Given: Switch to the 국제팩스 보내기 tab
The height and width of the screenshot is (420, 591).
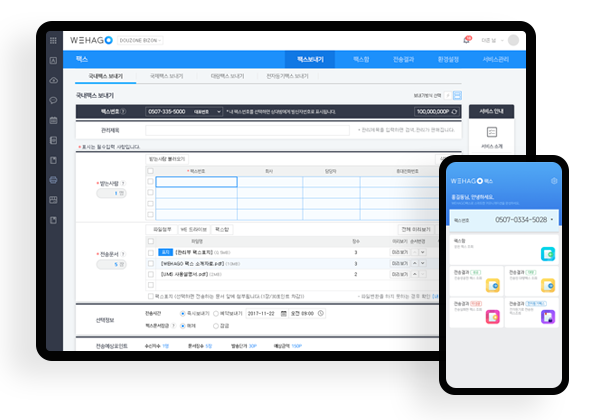Looking at the screenshot, I should click(x=167, y=76).
